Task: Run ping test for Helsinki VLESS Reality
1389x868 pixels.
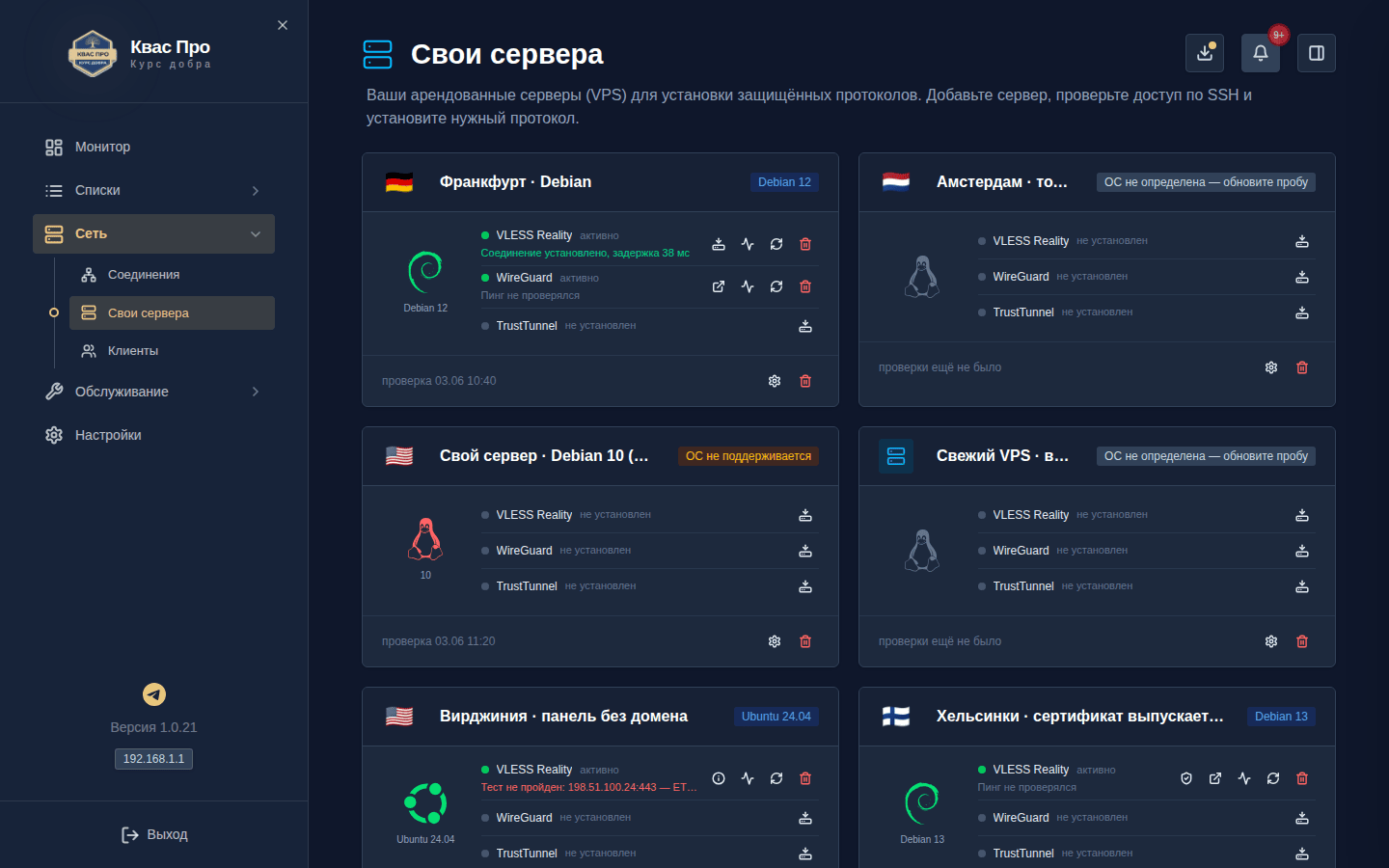Action: tap(1244, 778)
